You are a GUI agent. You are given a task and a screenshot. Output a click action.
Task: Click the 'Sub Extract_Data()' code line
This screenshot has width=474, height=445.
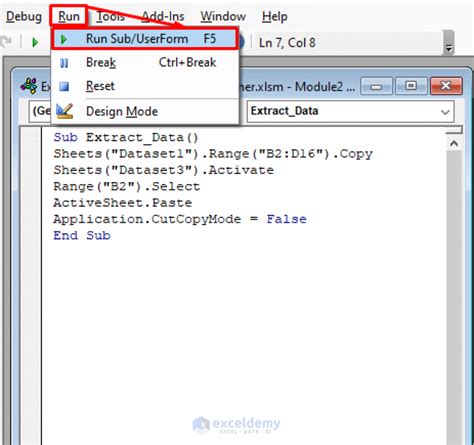(x=126, y=138)
